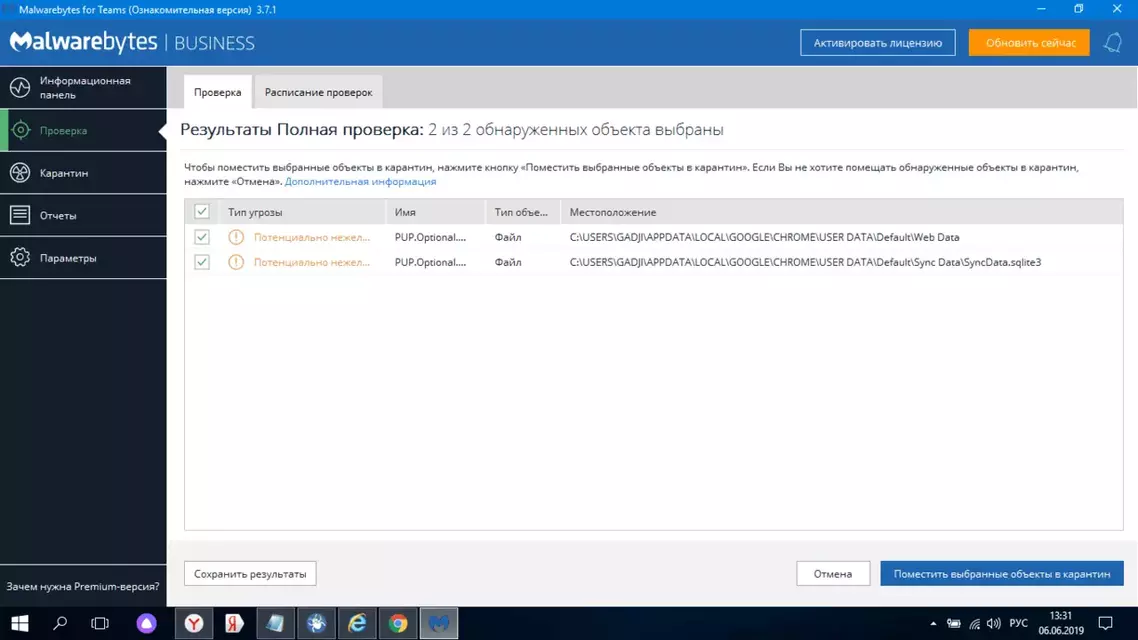Uncheck the SyncData.sqlite3 threat checkbox
Image resolution: width=1138 pixels, height=640 pixels.
202,262
